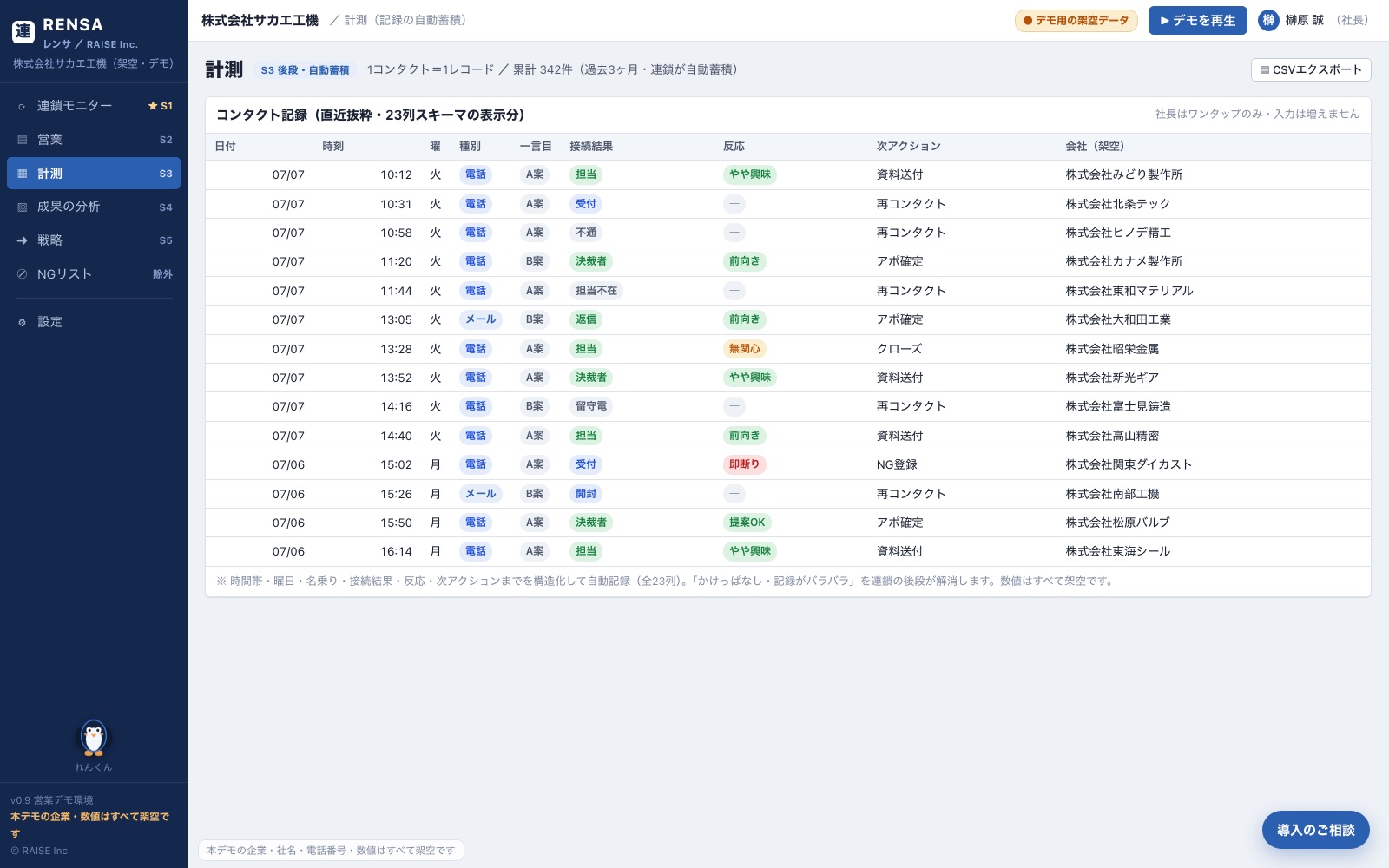Viewport: 1389px width, 868px height.
Task: Click the 設定 gear icon
Action: pos(22,322)
